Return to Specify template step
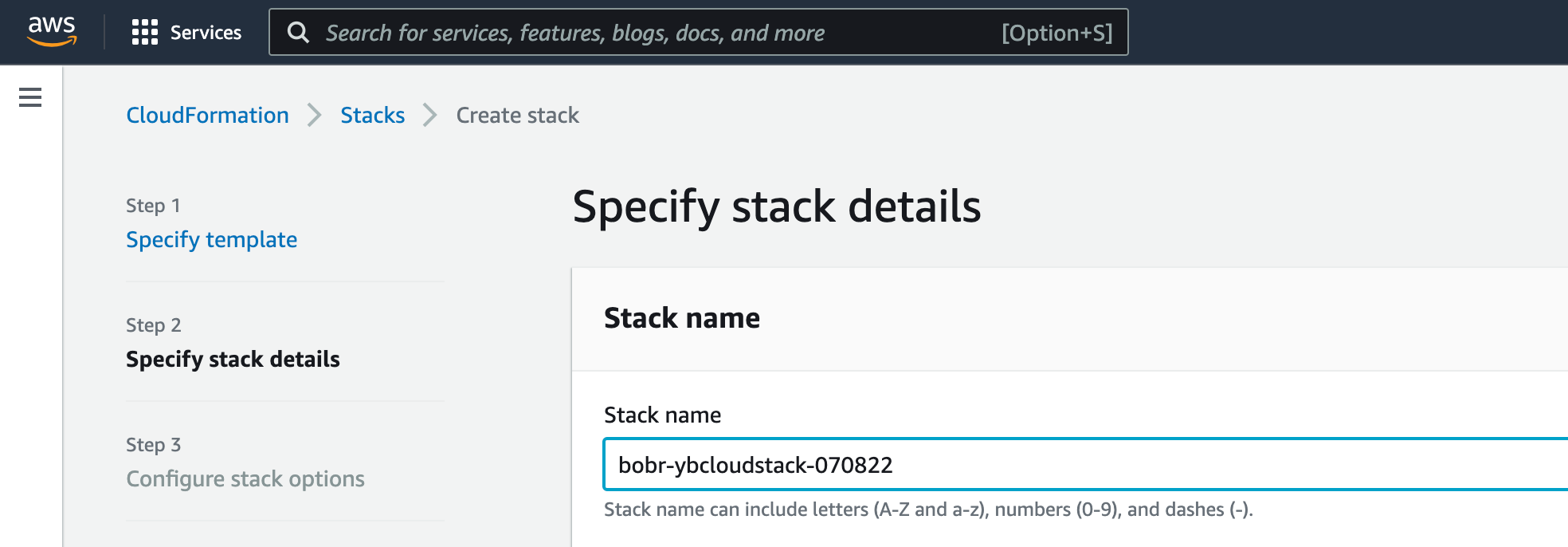Screen dimensions: 1568x547 pyautogui.click(x=211, y=239)
